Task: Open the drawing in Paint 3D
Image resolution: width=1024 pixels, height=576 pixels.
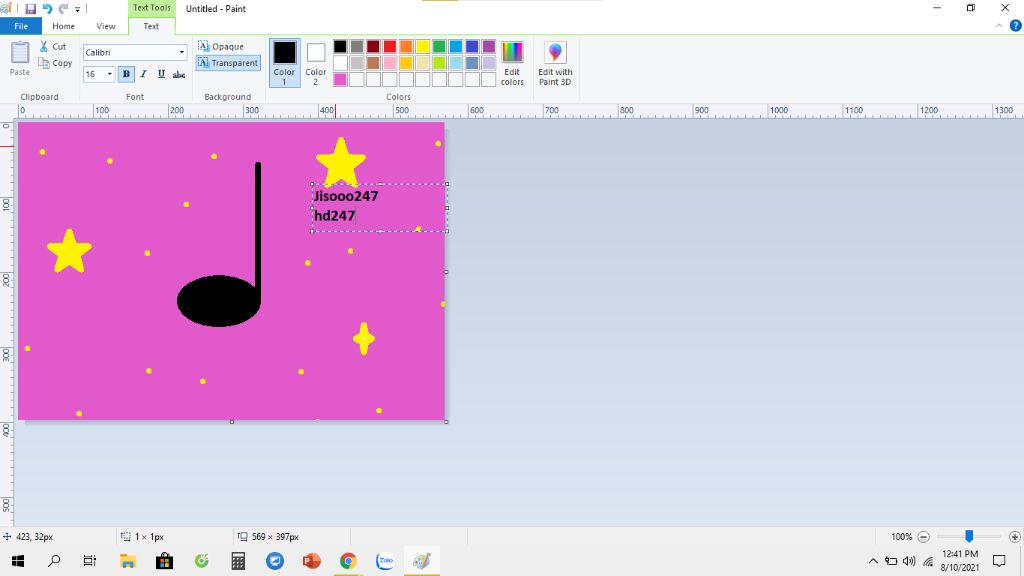Action: point(555,63)
